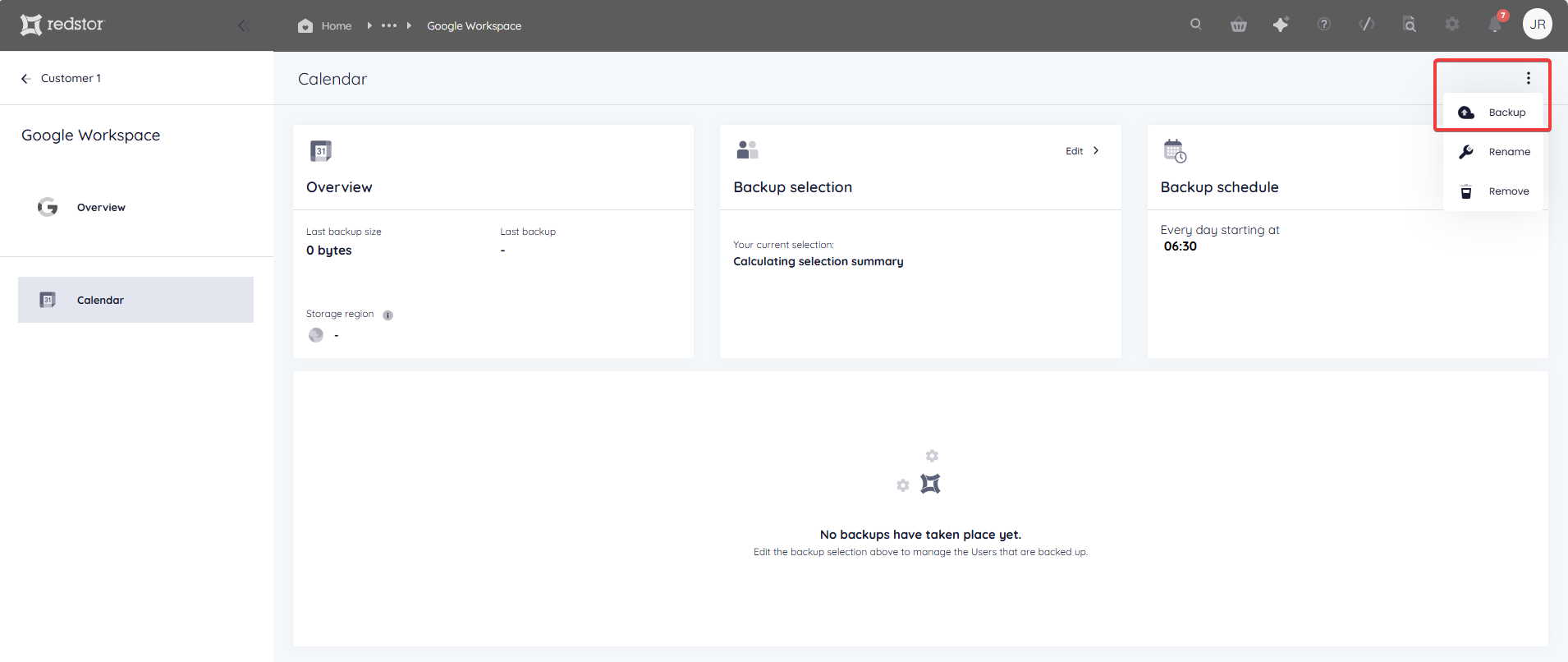This screenshot has width=1568, height=662.
Task: Click 'No backups have taken place yet.' message
Action: pyautogui.click(x=920, y=534)
